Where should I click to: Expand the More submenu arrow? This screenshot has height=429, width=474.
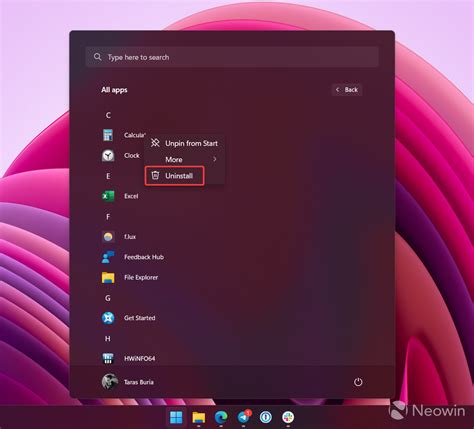(215, 159)
